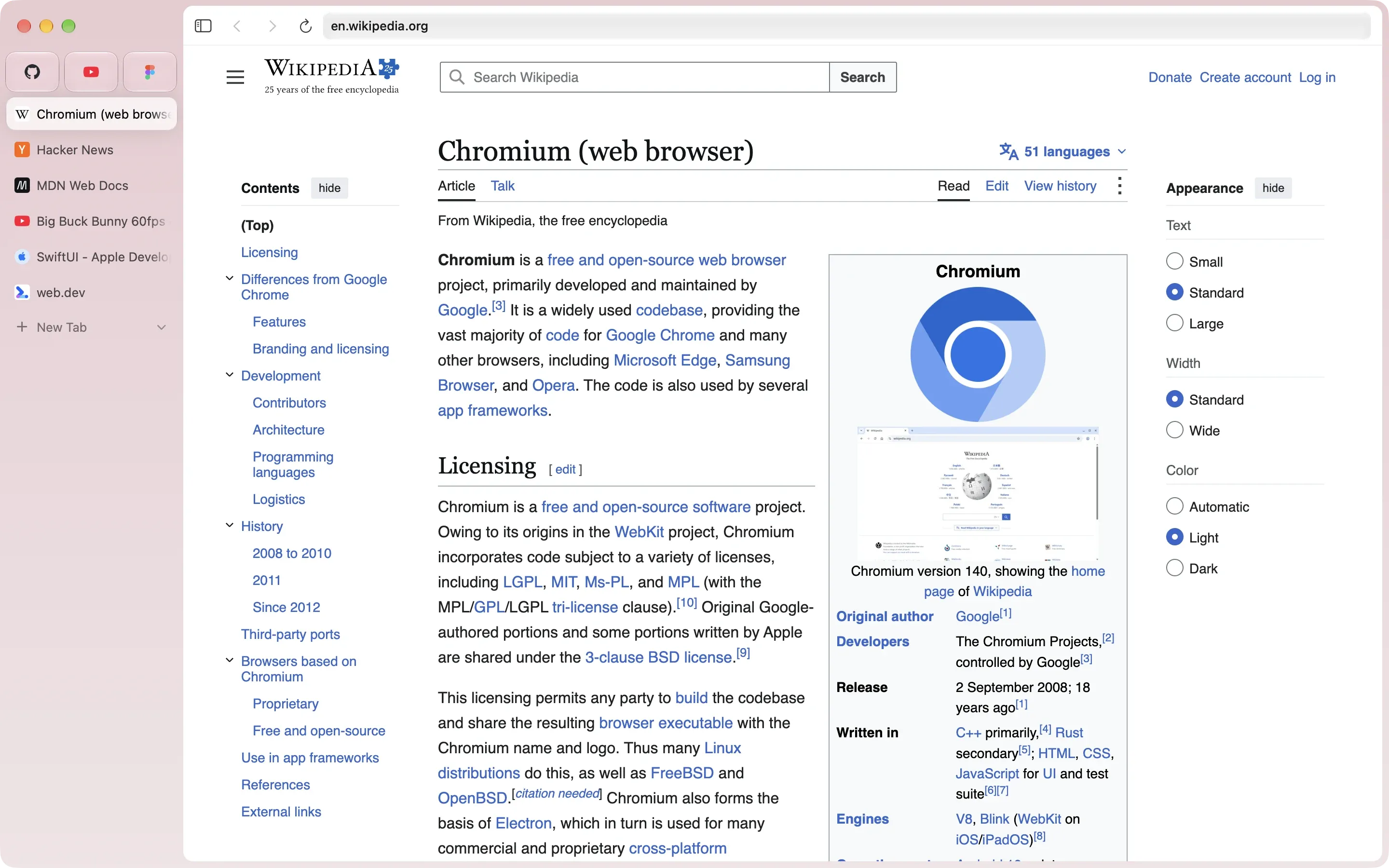Collapse Differences from Google Chrome section
This screenshot has width=1389, height=868.
230,278
